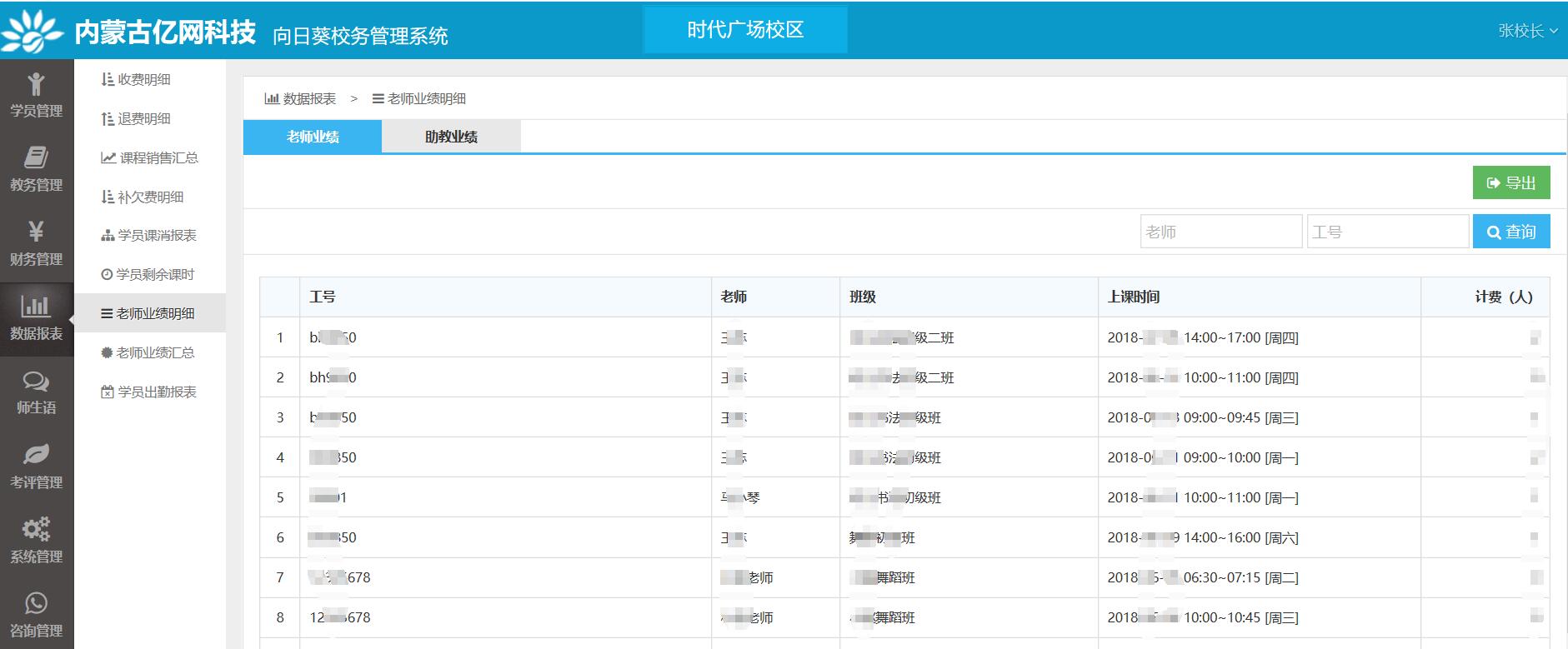Open 考评管理 leaf icon

36,455
